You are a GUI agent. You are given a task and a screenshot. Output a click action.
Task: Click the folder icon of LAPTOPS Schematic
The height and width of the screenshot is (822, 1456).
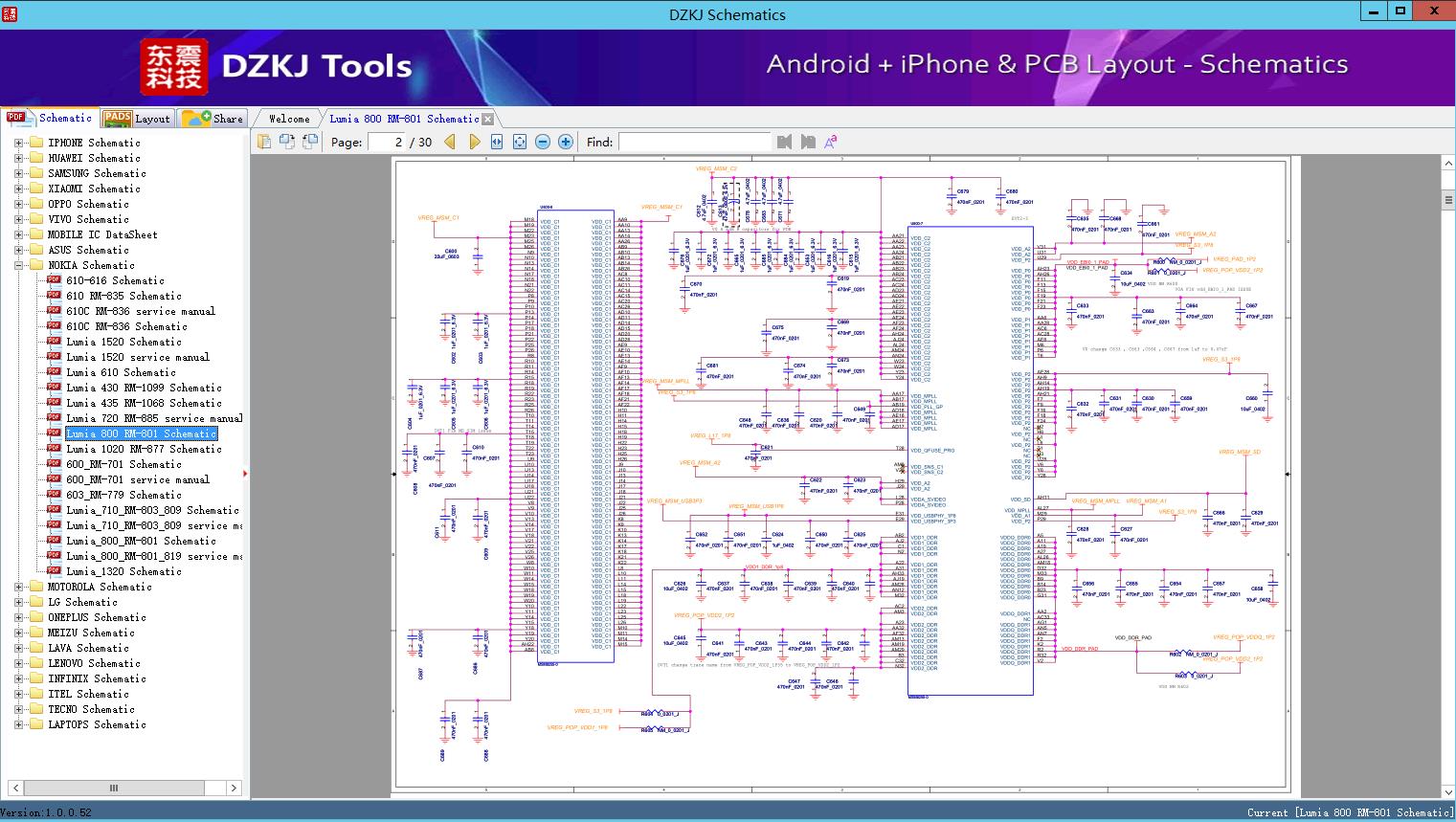pos(36,724)
